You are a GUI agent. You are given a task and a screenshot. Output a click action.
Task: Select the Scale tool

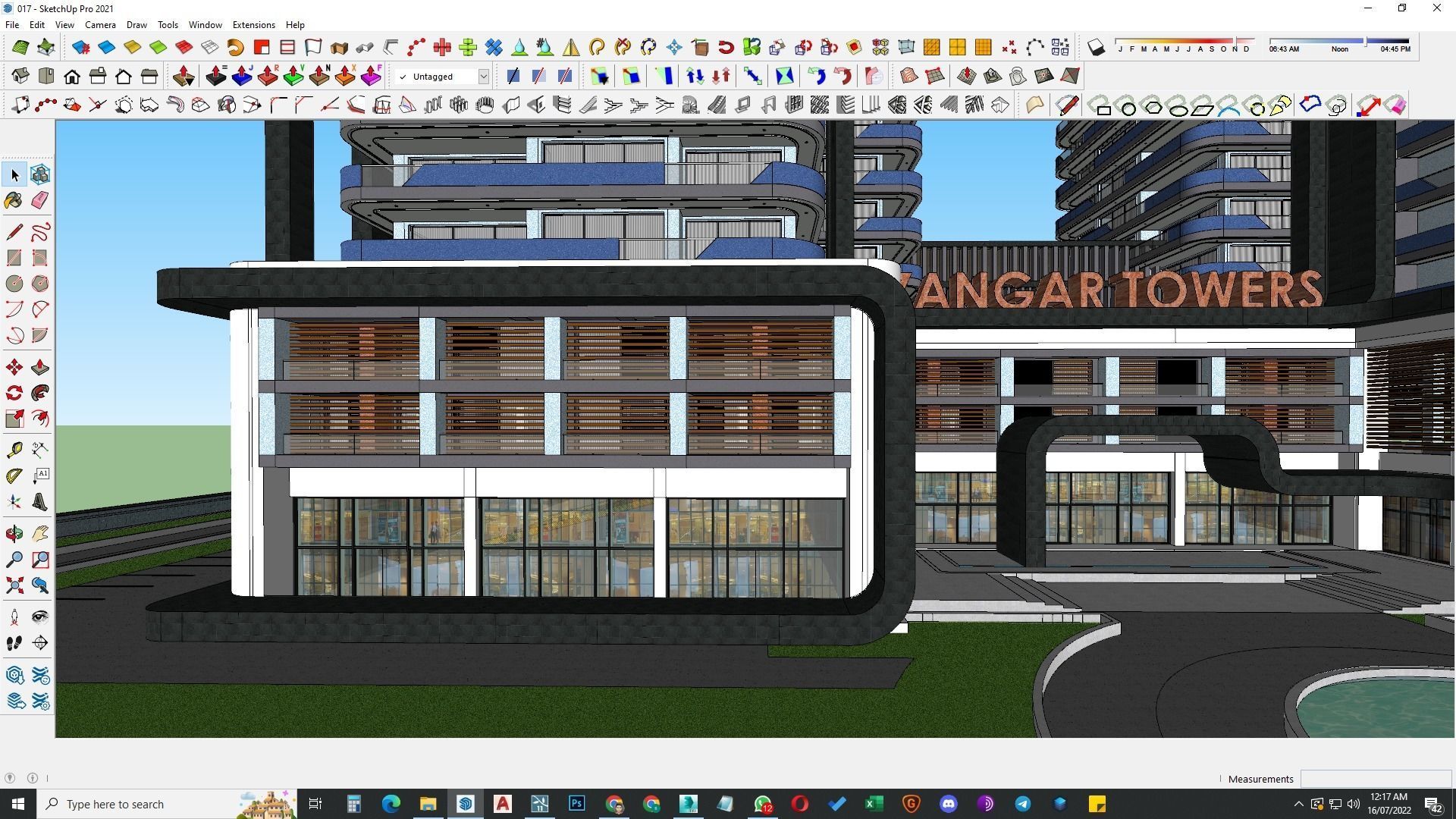pos(14,419)
